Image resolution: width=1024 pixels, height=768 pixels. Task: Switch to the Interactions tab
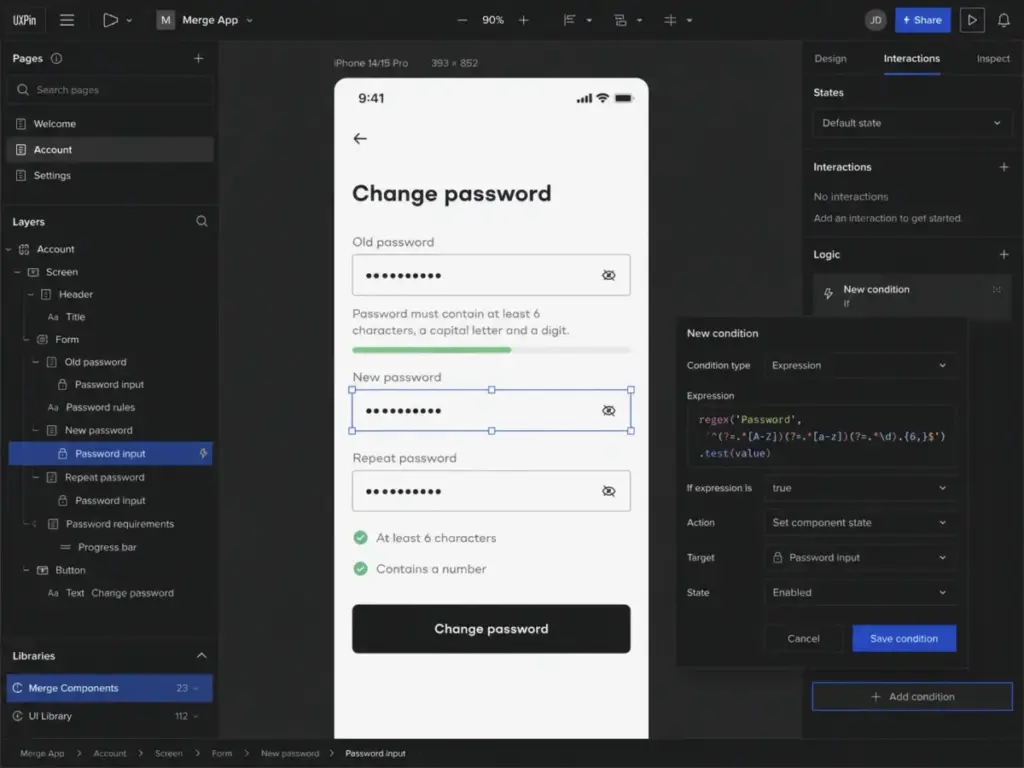pos(912,59)
